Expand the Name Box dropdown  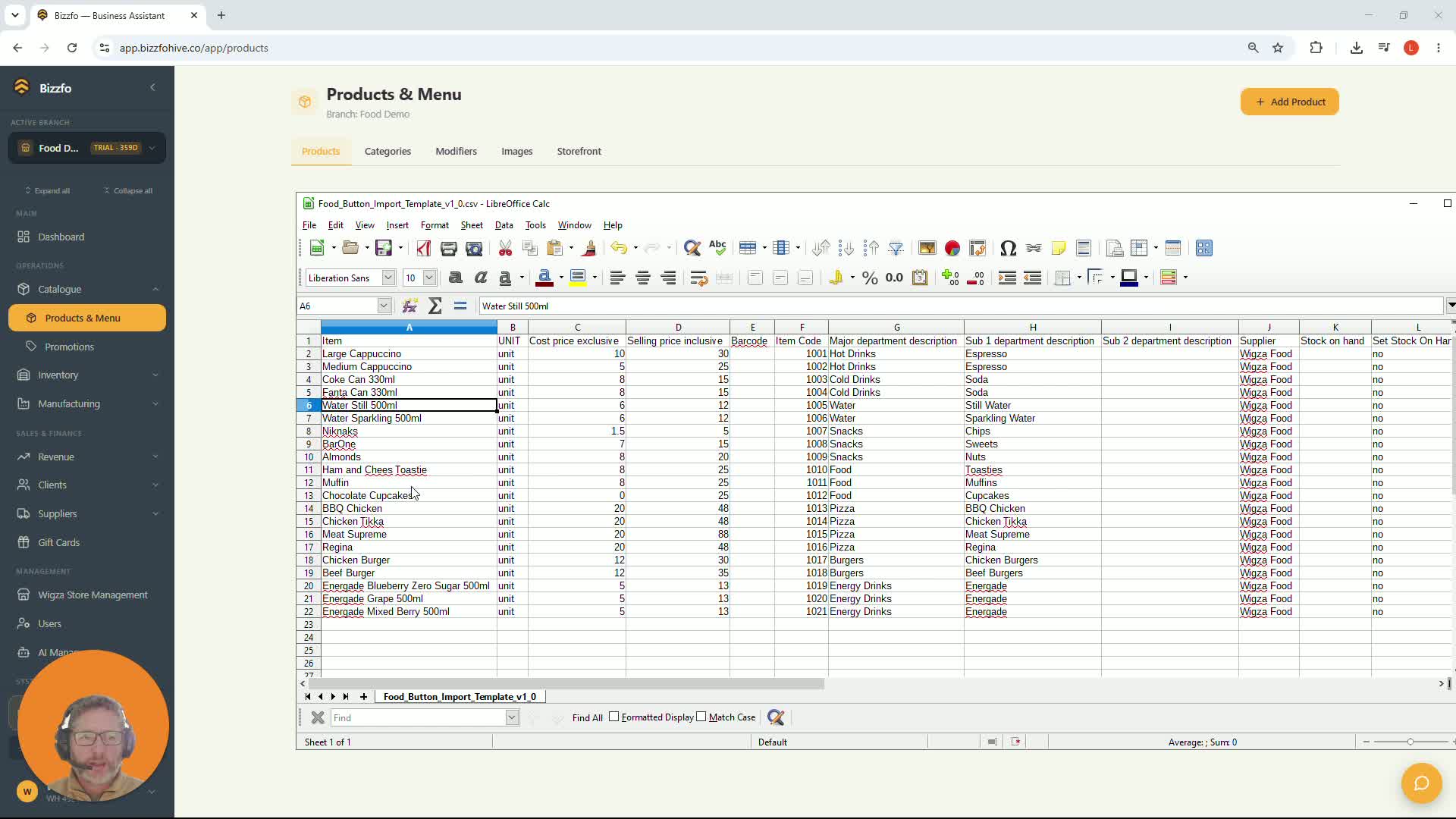[384, 306]
